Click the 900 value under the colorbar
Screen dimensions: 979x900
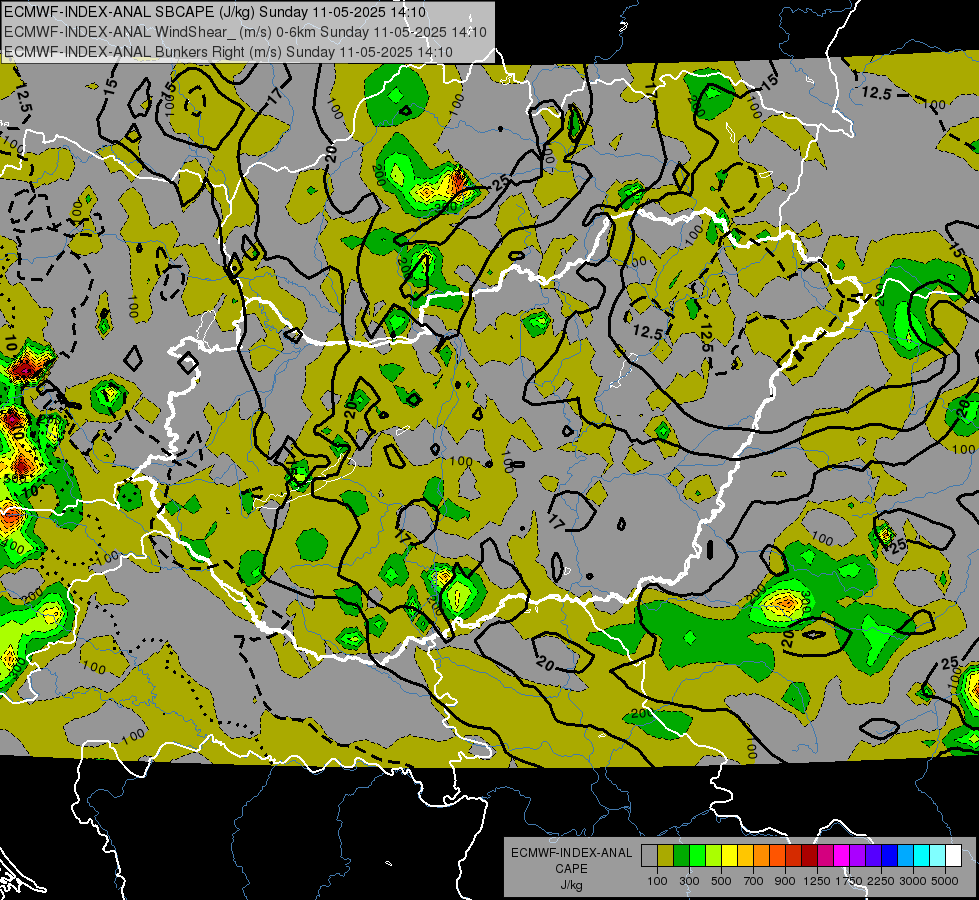tap(785, 881)
